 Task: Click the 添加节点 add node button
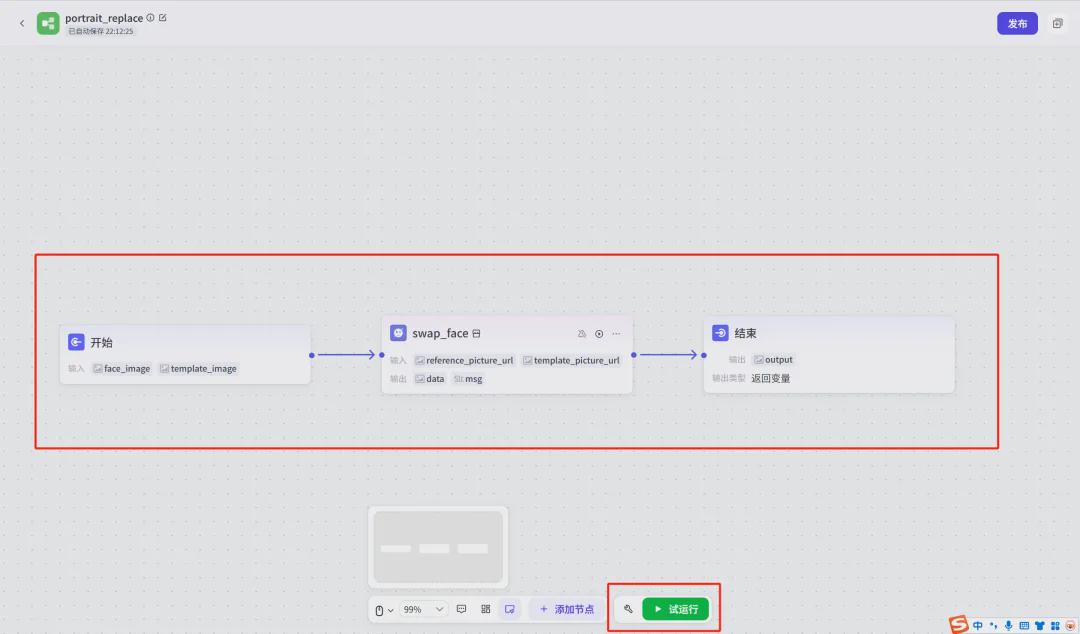tap(567, 609)
